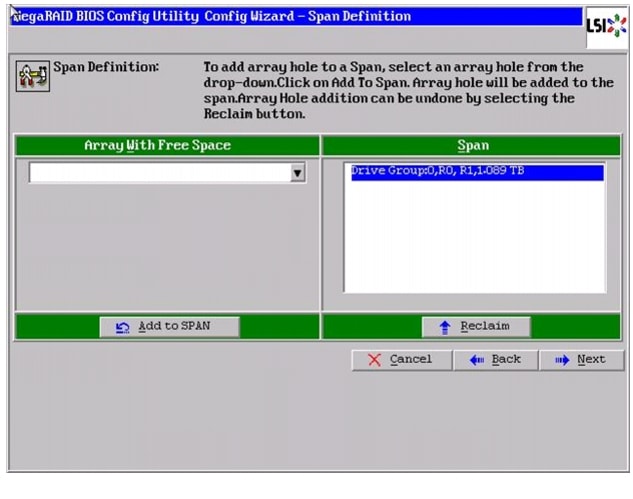Click the Span column header
This screenshot has width=633, height=499.
tap(471, 145)
